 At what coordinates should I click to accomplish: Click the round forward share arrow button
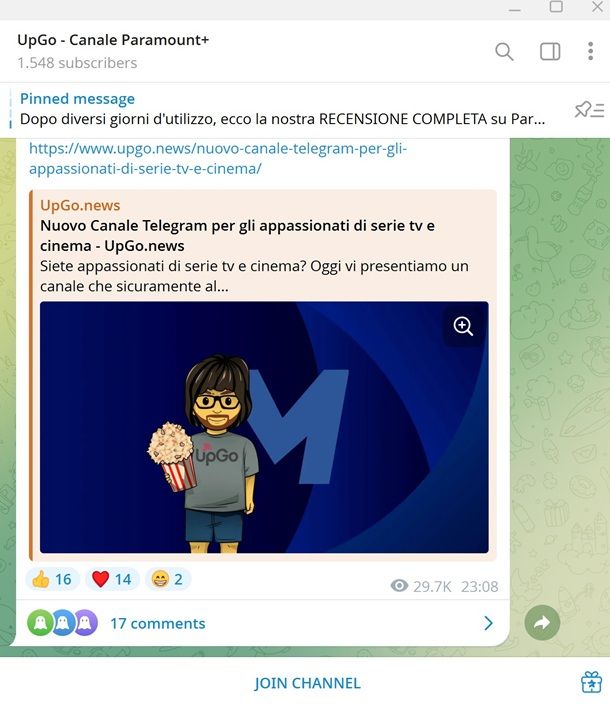pyautogui.click(x=542, y=623)
